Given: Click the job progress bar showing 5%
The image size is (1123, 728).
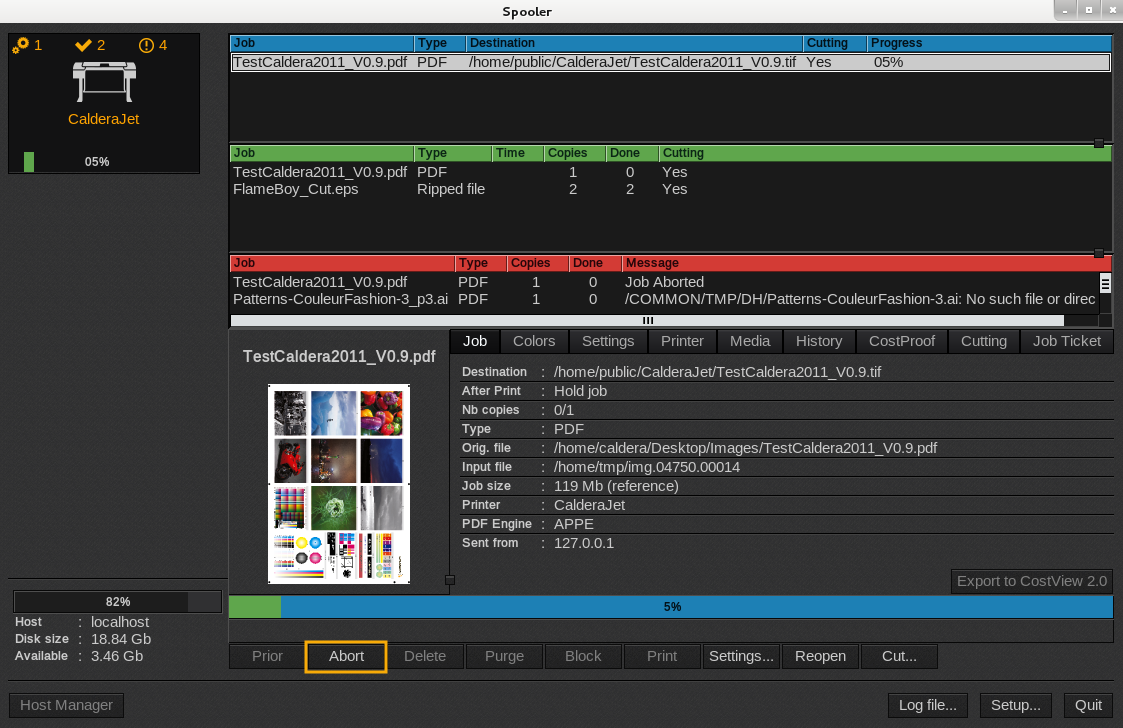Looking at the screenshot, I should (x=671, y=607).
